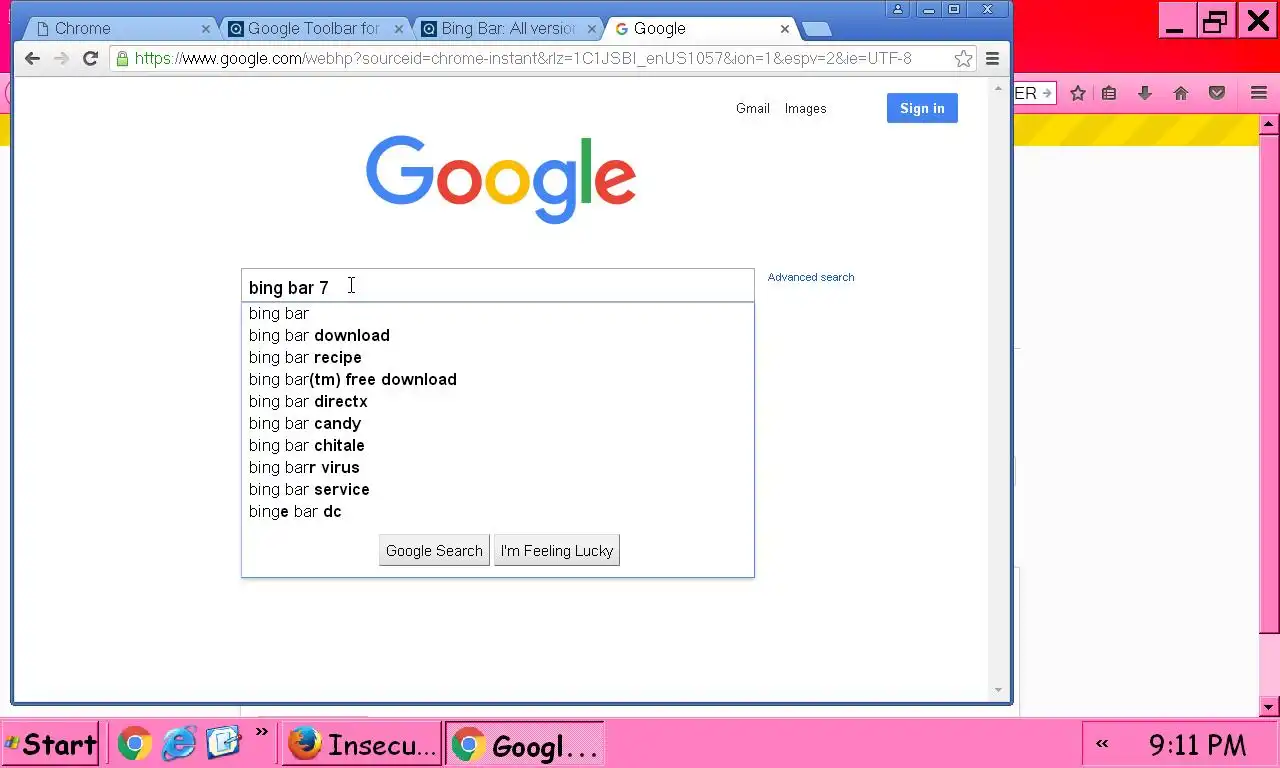
Task: Select the bing barr virus suggestion
Action: tap(498, 467)
